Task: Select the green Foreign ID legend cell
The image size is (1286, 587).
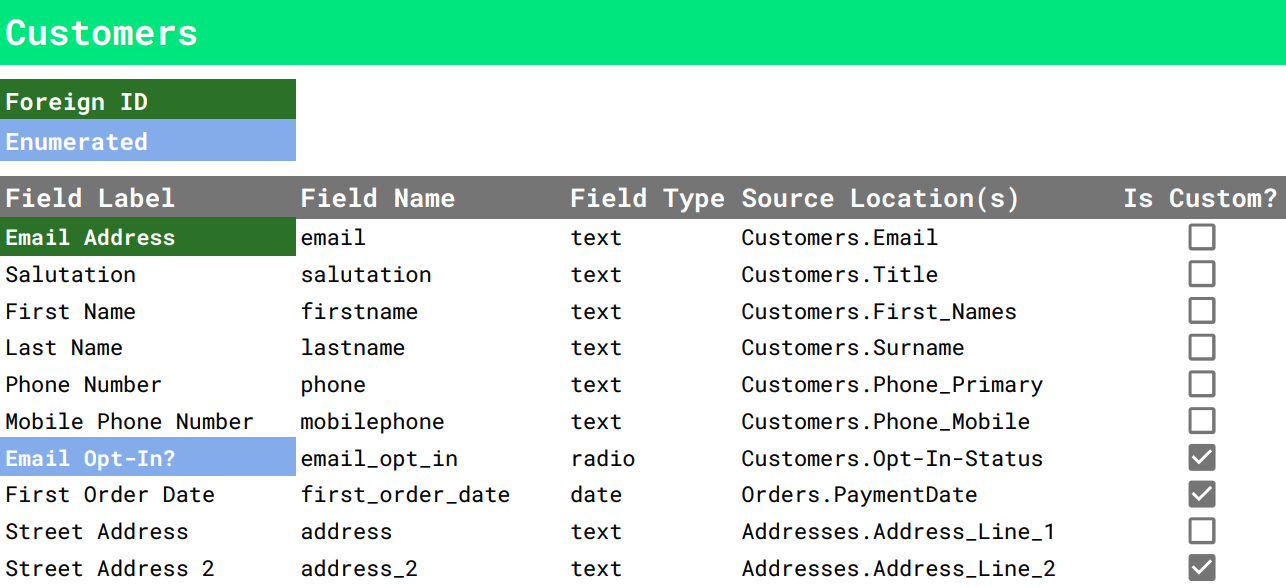Action: [x=148, y=100]
